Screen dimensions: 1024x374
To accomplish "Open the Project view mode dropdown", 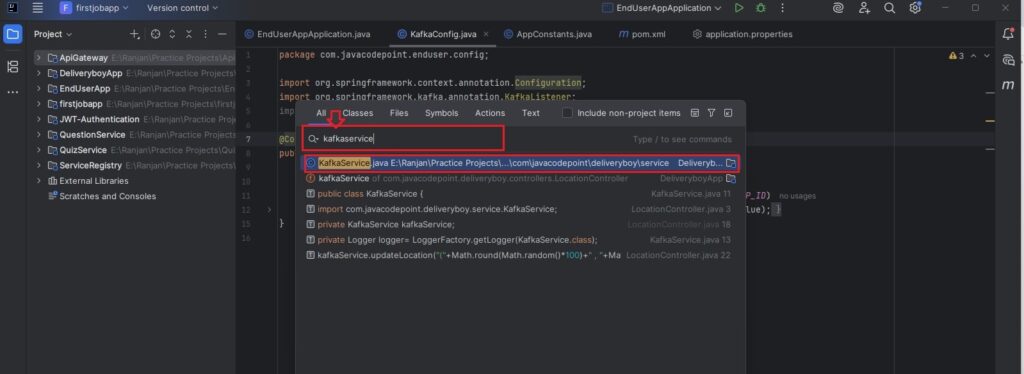I will (53, 34).
